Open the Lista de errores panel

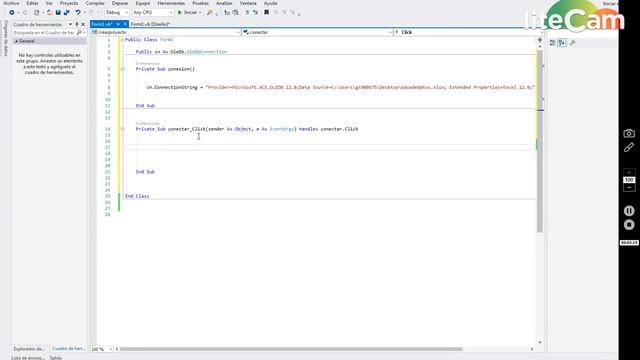point(28,358)
